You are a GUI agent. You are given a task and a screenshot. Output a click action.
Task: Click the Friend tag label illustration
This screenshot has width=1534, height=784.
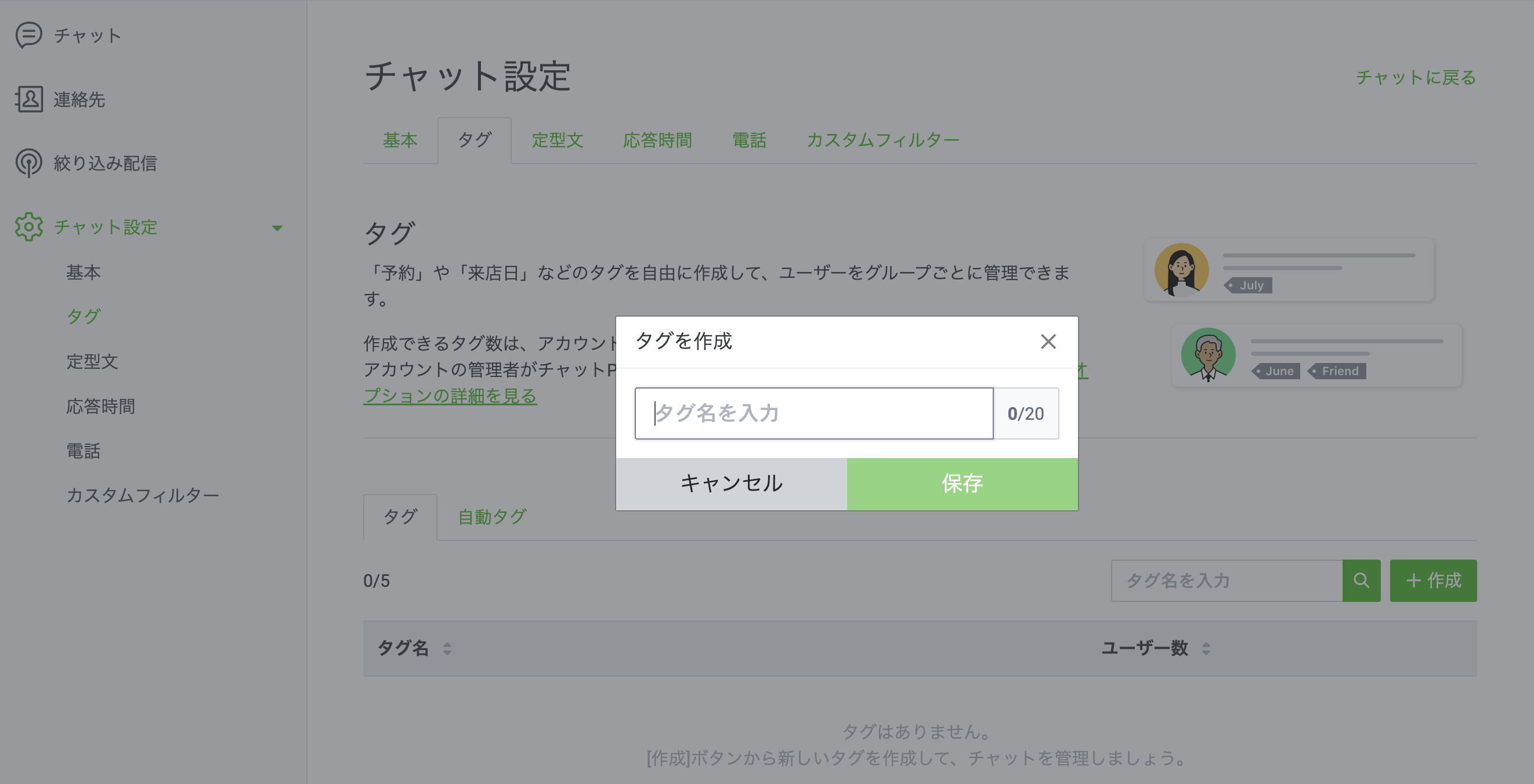pyautogui.click(x=1337, y=372)
